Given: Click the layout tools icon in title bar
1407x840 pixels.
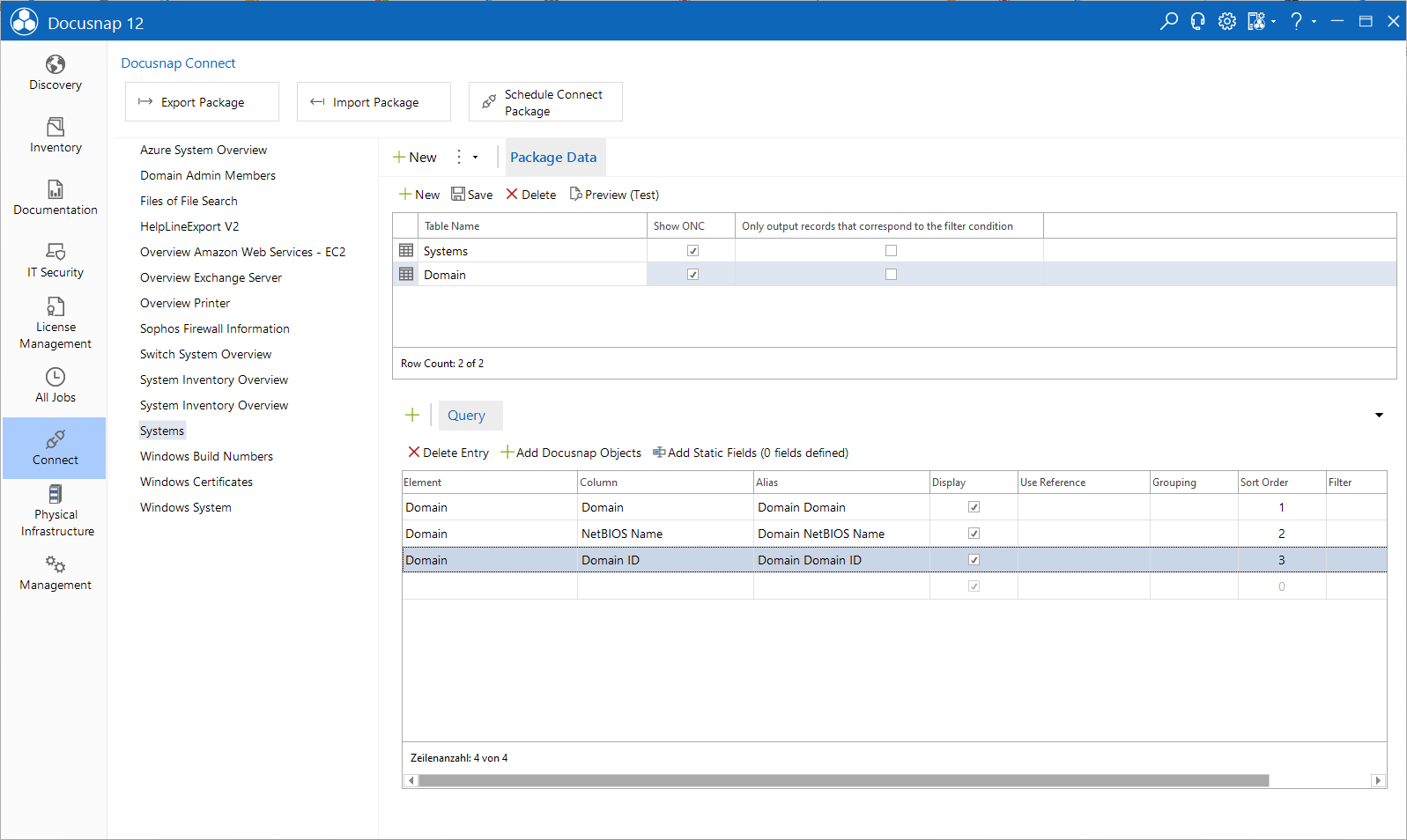Looking at the screenshot, I should [x=1256, y=21].
